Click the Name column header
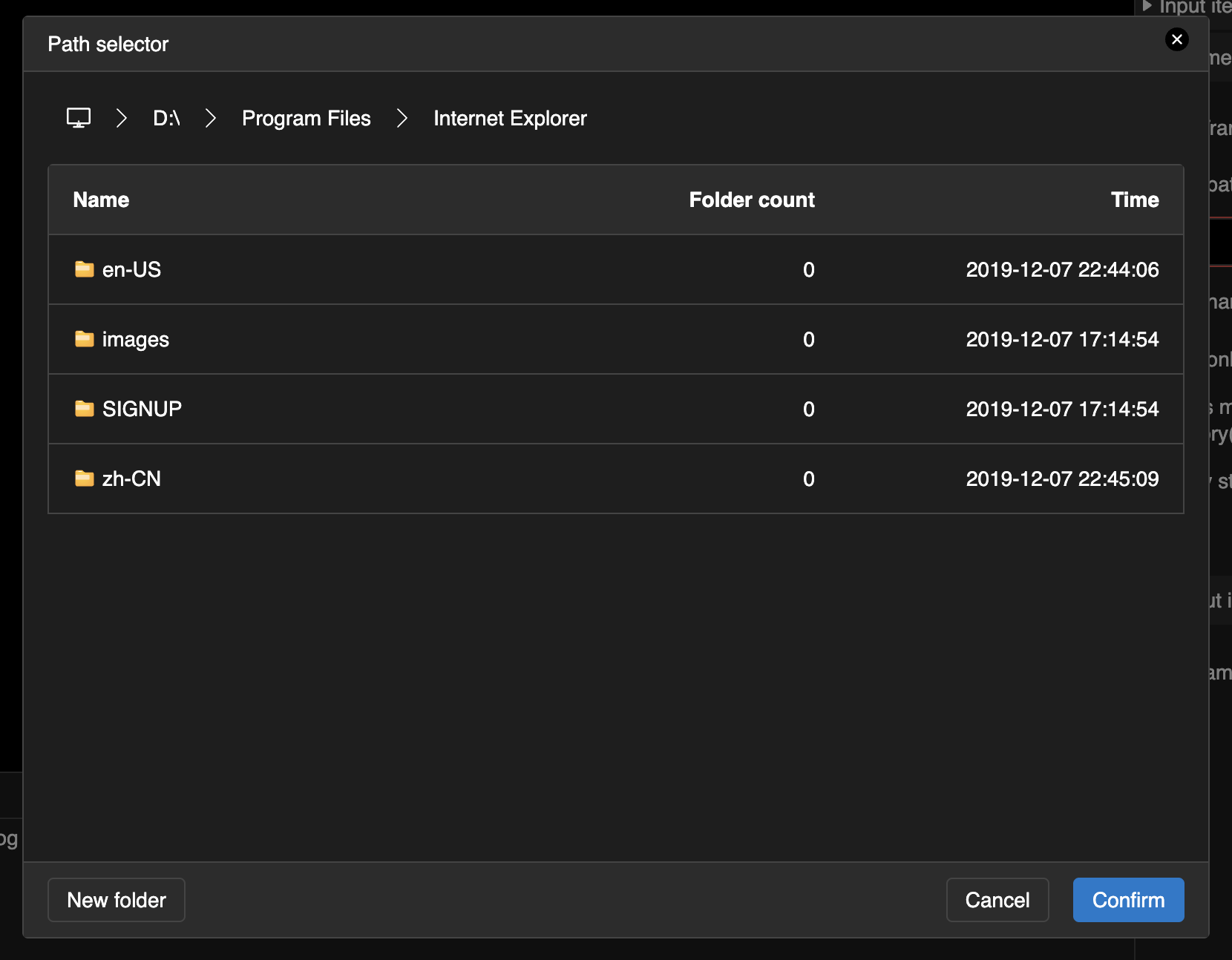 point(101,200)
